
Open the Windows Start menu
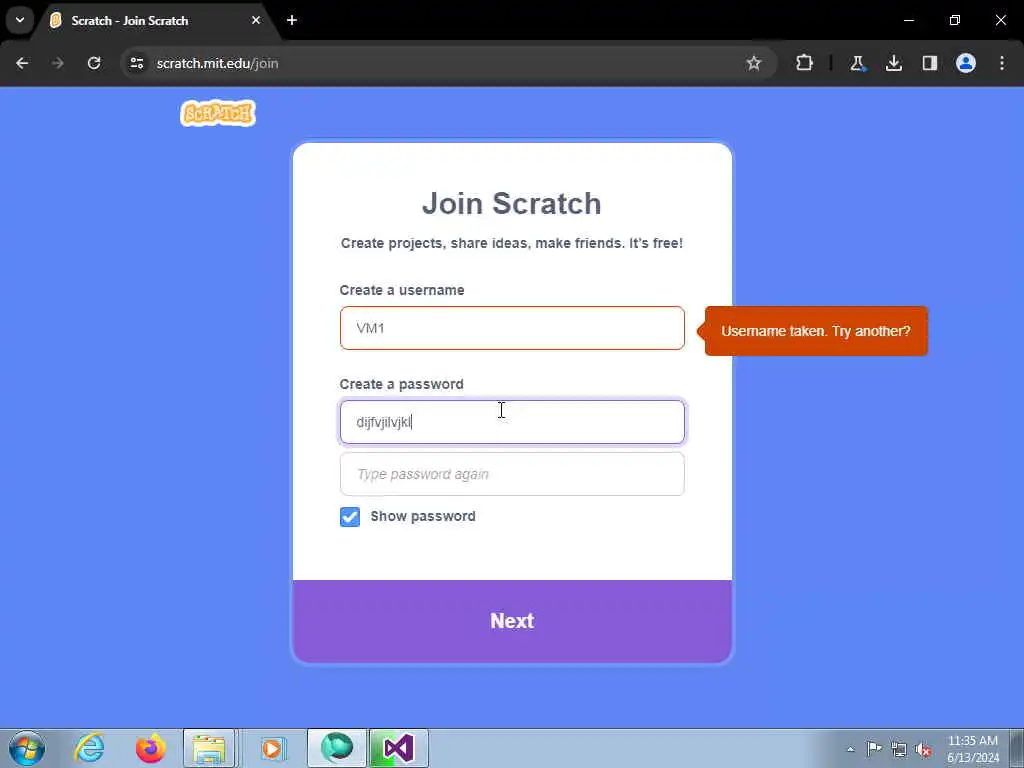[27, 748]
